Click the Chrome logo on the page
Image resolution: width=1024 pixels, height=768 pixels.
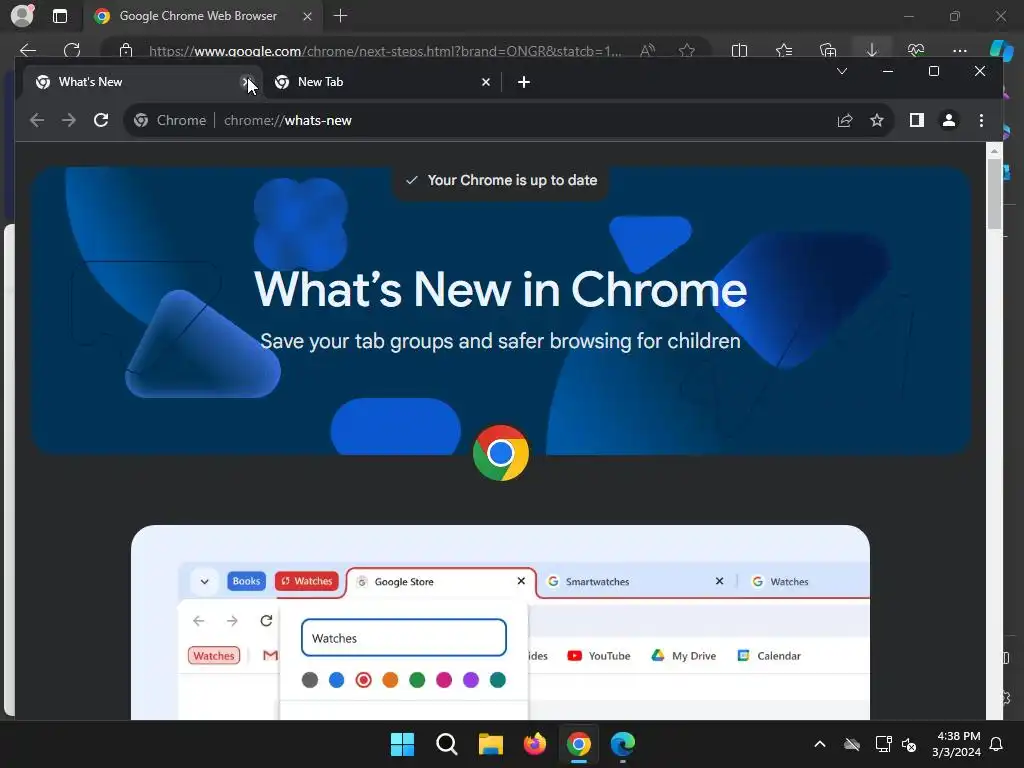coord(501,453)
